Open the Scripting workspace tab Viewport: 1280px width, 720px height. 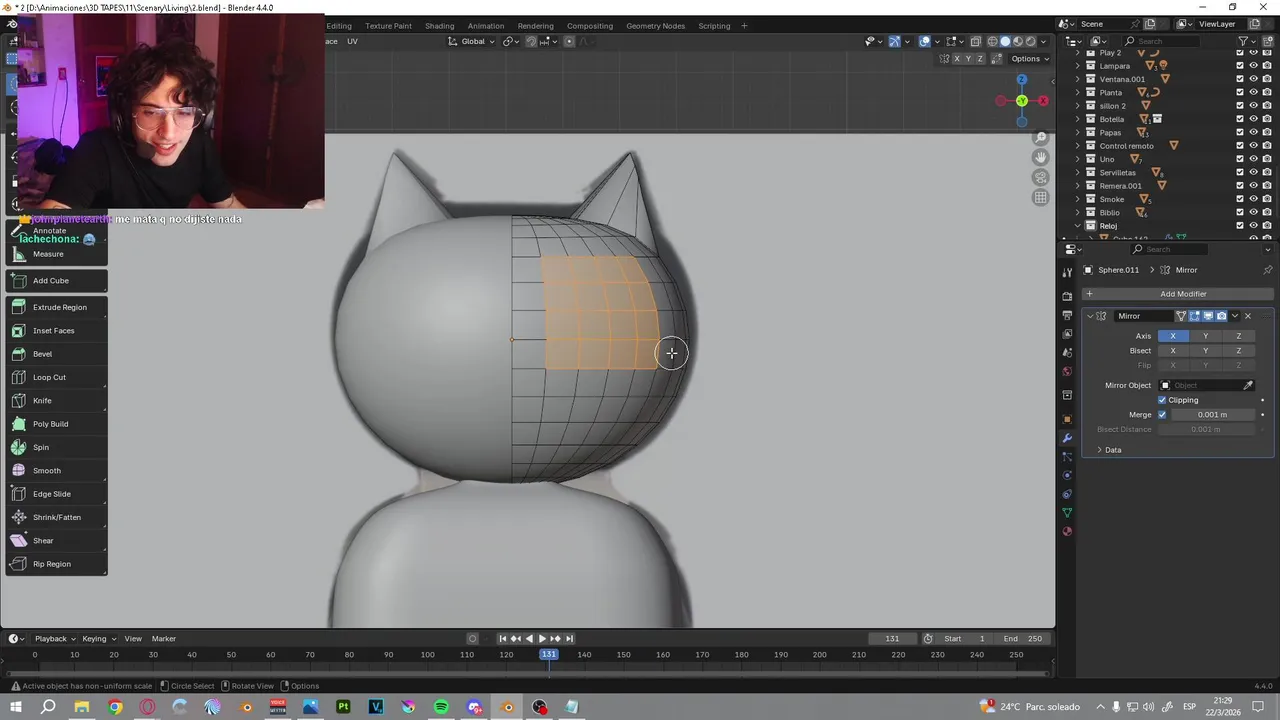(714, 26)
